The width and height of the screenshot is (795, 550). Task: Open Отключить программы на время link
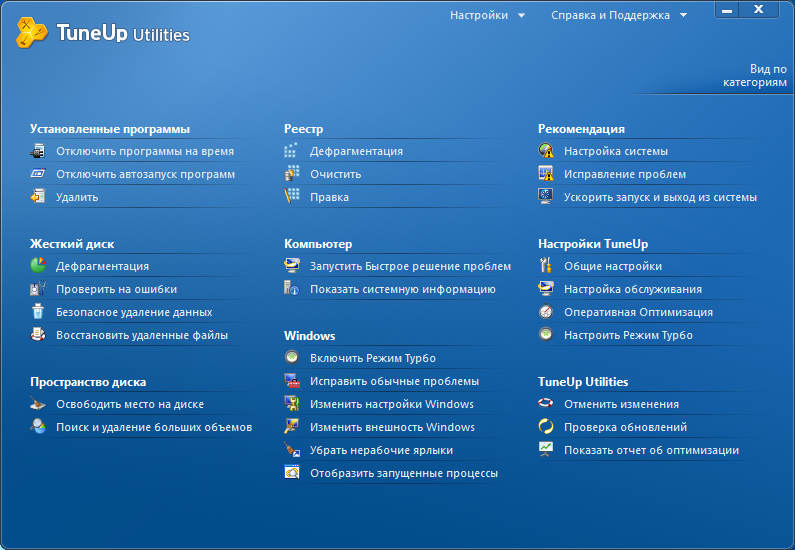coord(145,151)
